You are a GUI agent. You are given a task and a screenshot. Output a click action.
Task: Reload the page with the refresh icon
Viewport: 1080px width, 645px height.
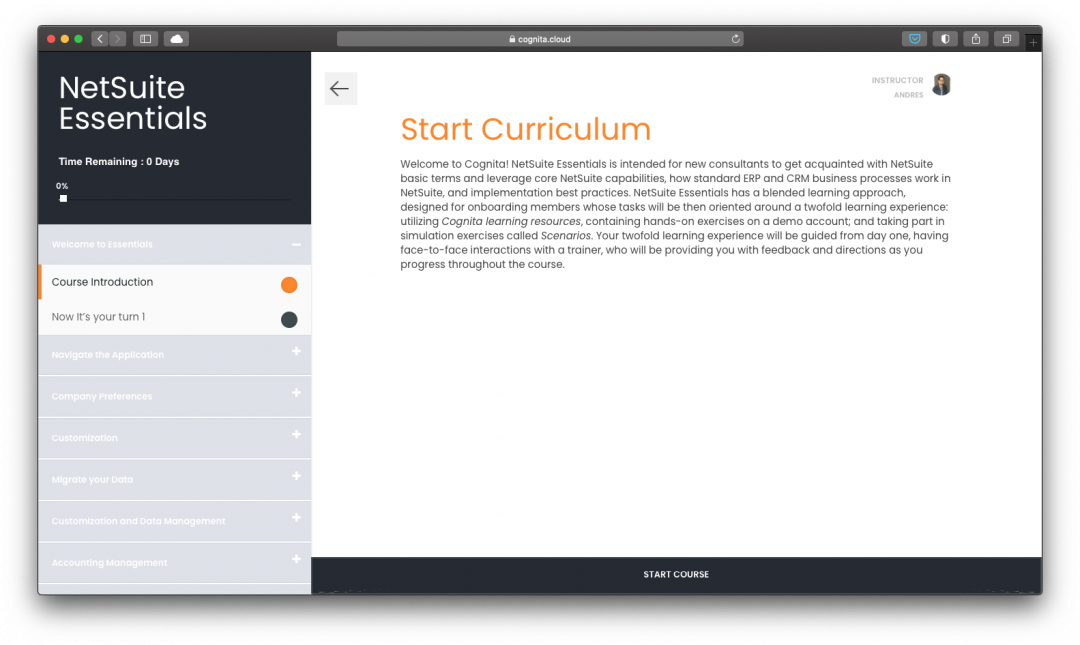[736, 39]
